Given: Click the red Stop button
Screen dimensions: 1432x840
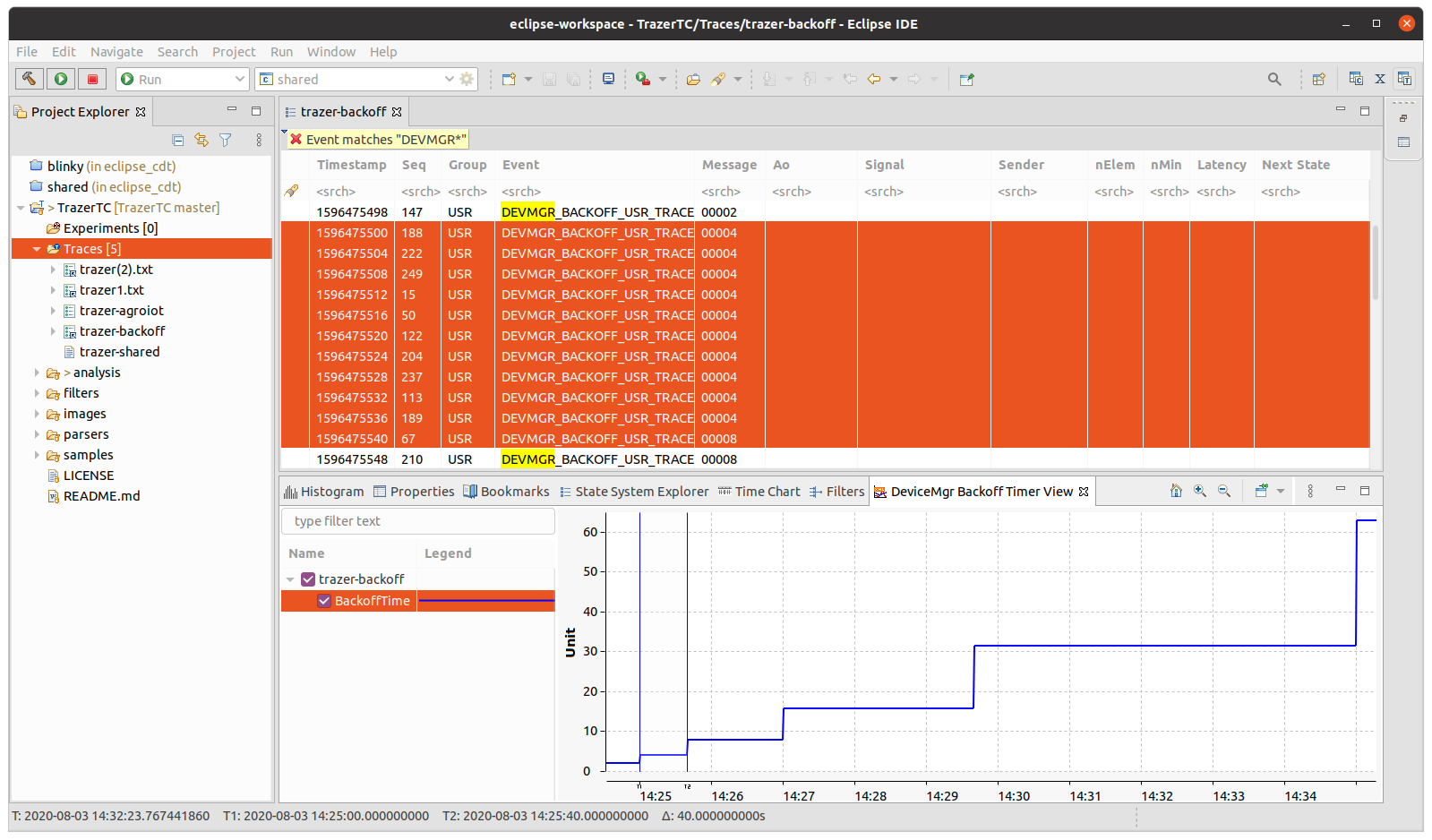Looking at the screenshot, I should (x=92, y=79).
